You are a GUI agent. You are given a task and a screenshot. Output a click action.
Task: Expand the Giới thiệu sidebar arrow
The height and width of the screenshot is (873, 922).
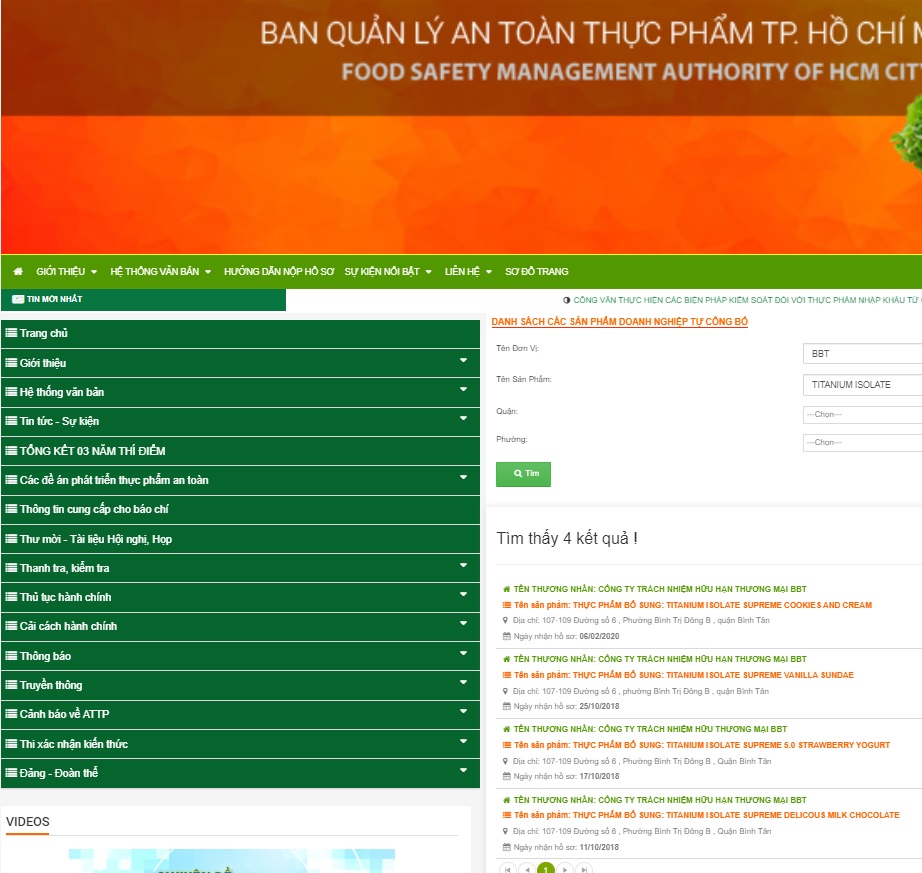[463, 360]
